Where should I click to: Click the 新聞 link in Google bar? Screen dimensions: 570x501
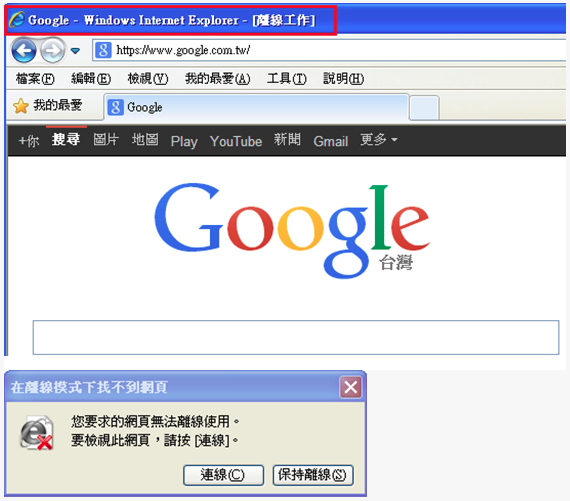click(x=287, y=140)
